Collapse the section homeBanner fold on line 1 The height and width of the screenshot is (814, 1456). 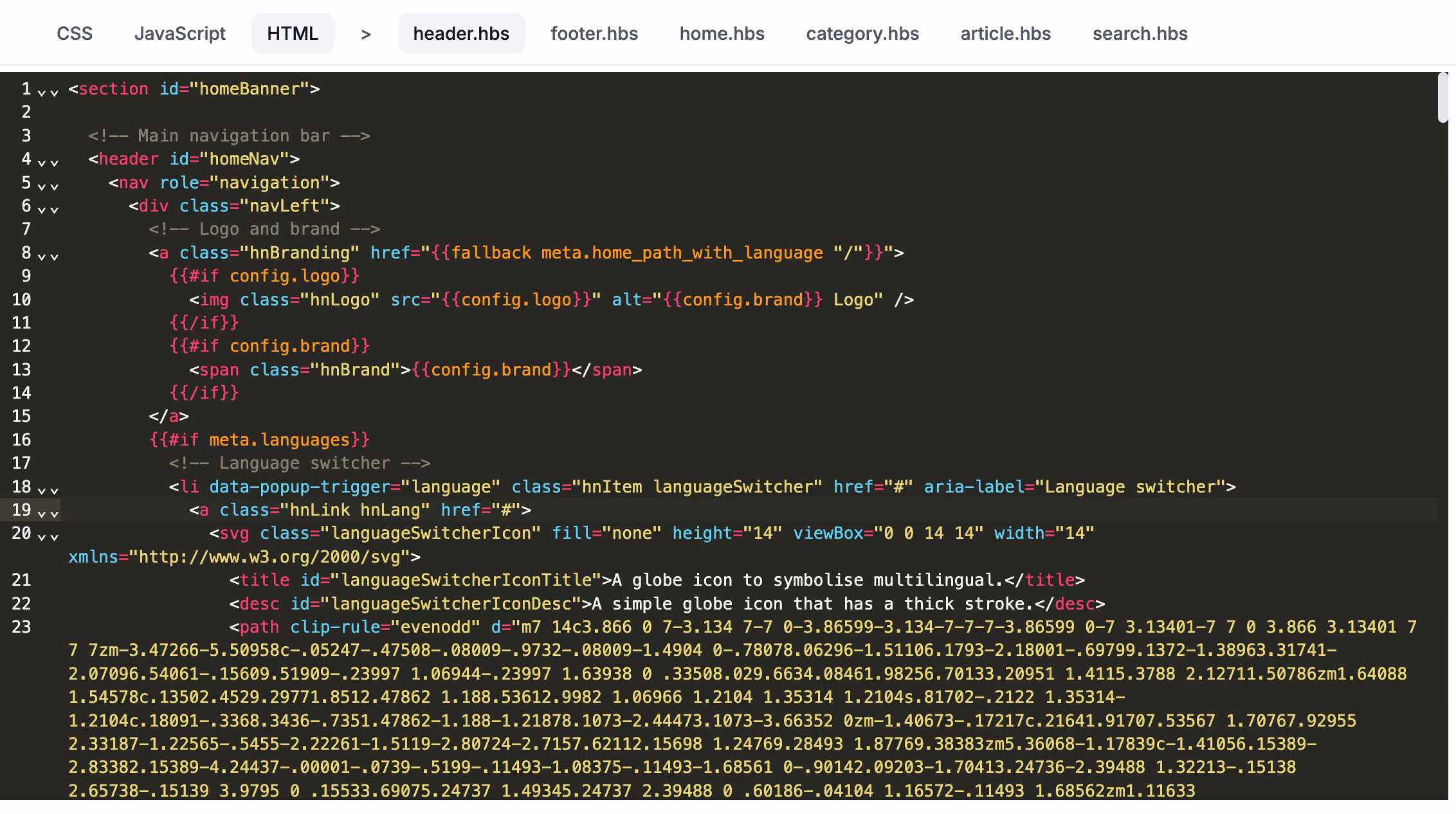click(48, 92)
